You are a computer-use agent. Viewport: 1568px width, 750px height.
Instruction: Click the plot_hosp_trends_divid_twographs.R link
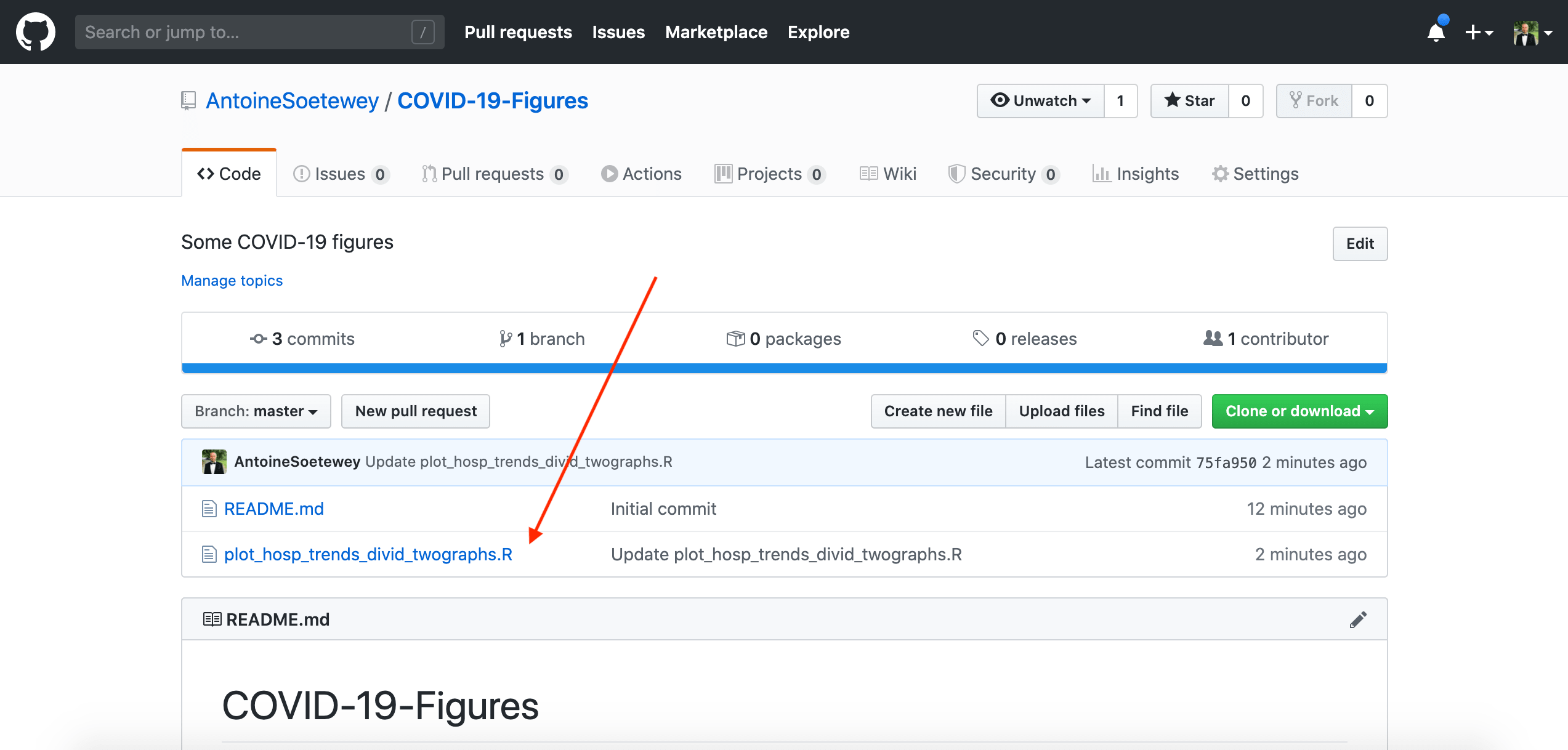pos(367,553)
